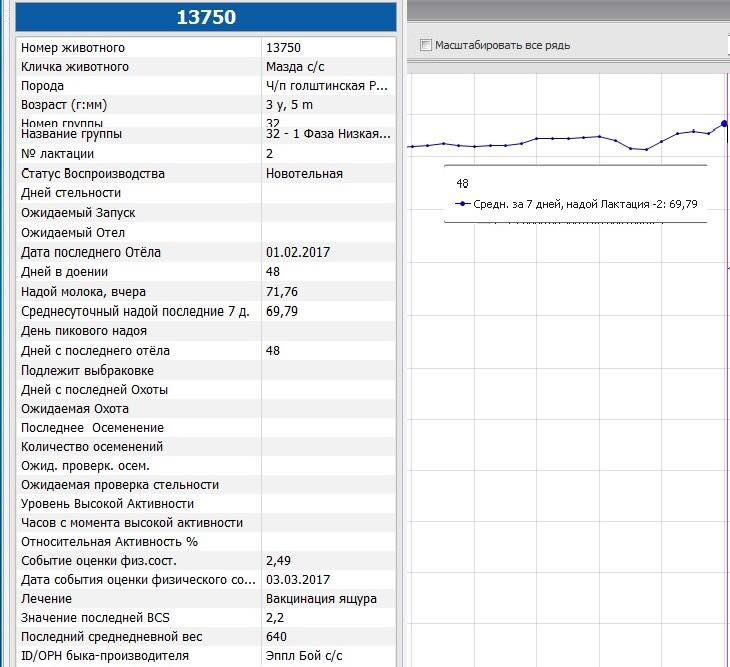Select the group name '32 - 1 Фаза Низкая...'
The height and width of the screenshot is (667, 730).
tap(328, 134)
